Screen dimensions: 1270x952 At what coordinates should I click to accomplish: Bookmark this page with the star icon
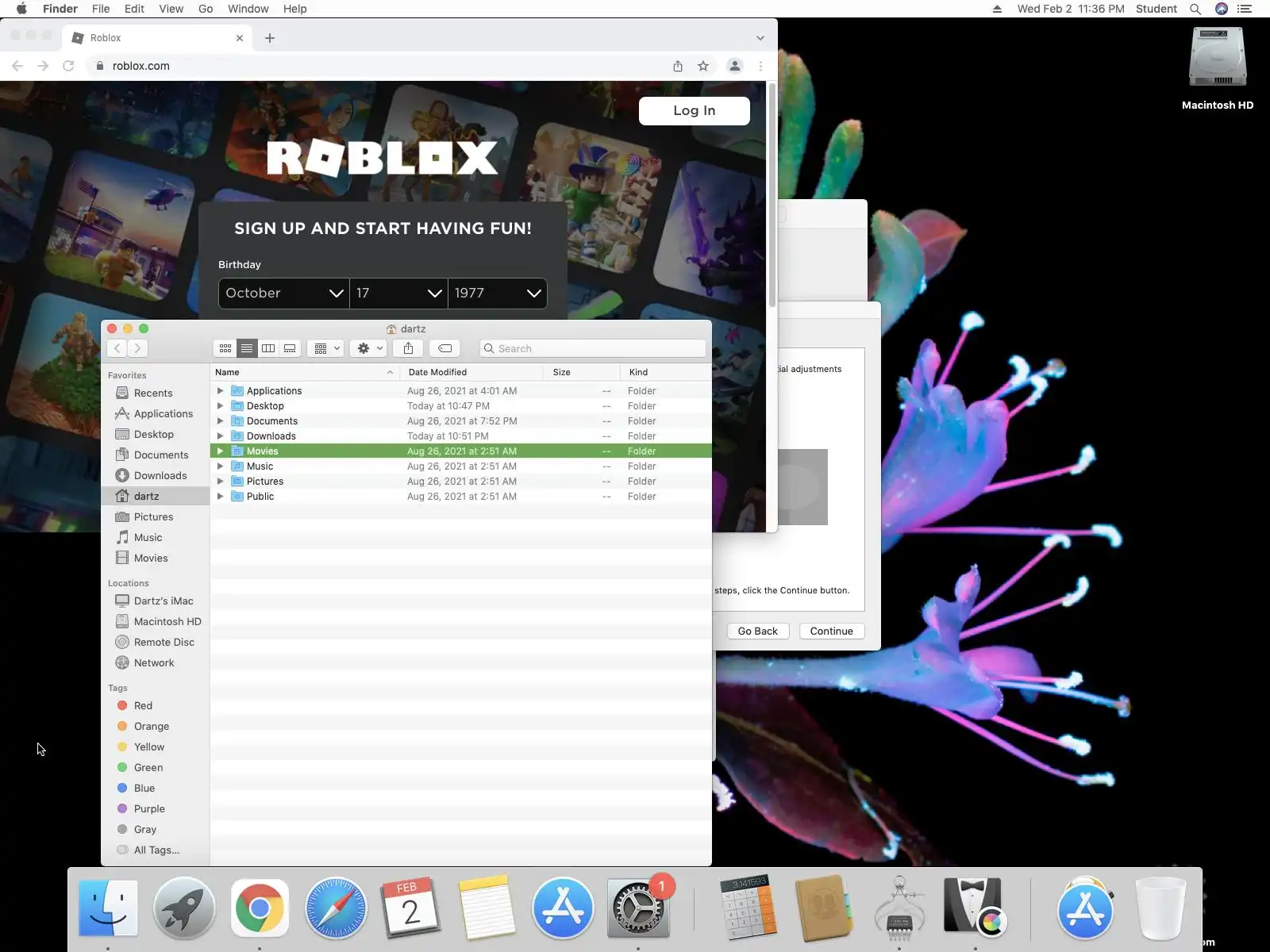(703, 66)
